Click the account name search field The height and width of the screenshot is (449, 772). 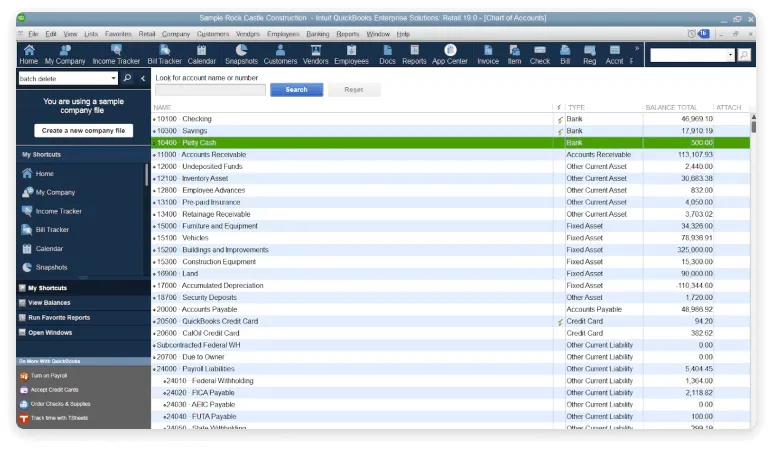coord(210,90)
